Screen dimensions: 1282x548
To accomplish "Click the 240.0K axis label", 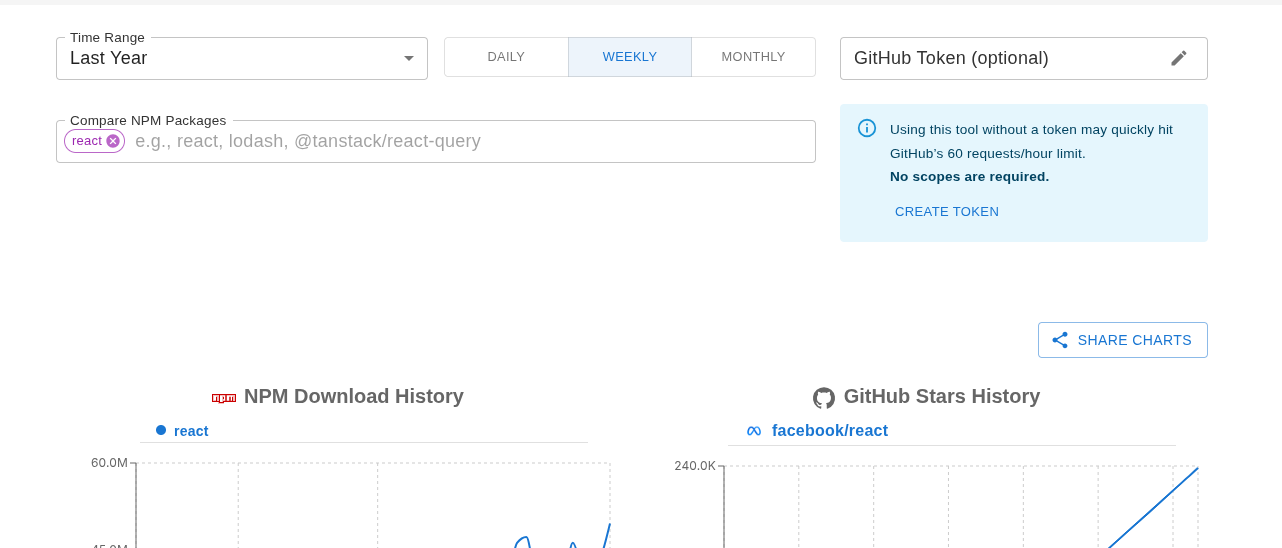I will tap(695, 466).
